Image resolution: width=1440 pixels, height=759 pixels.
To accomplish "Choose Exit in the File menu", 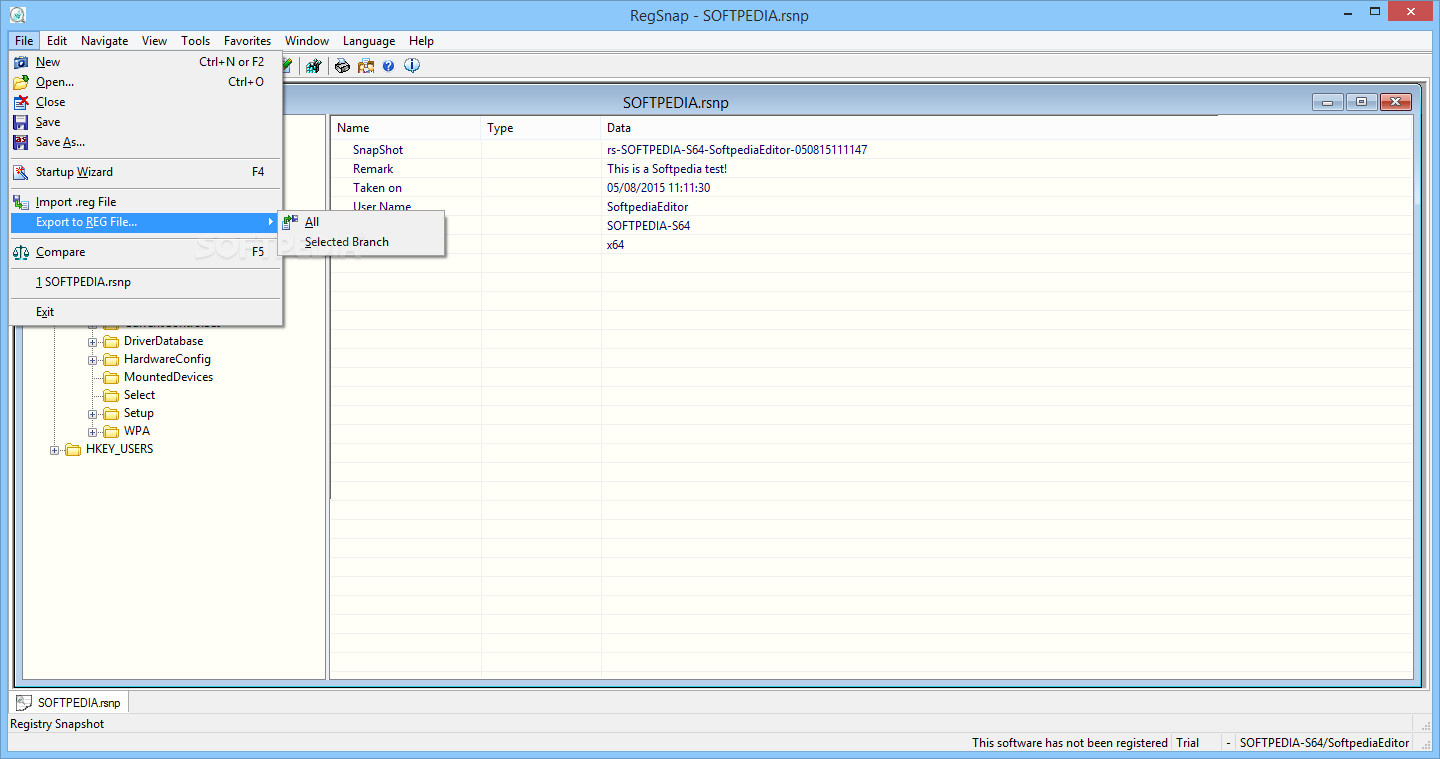I will tap(146, 312).
